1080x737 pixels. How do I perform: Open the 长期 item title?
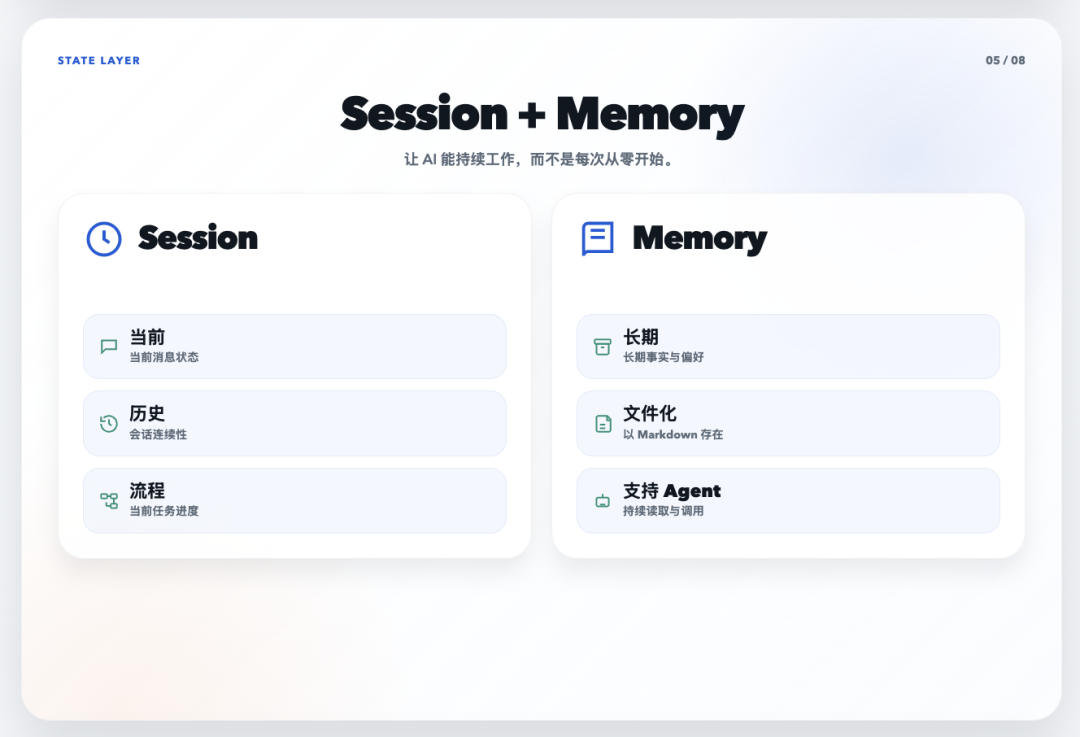641,338
